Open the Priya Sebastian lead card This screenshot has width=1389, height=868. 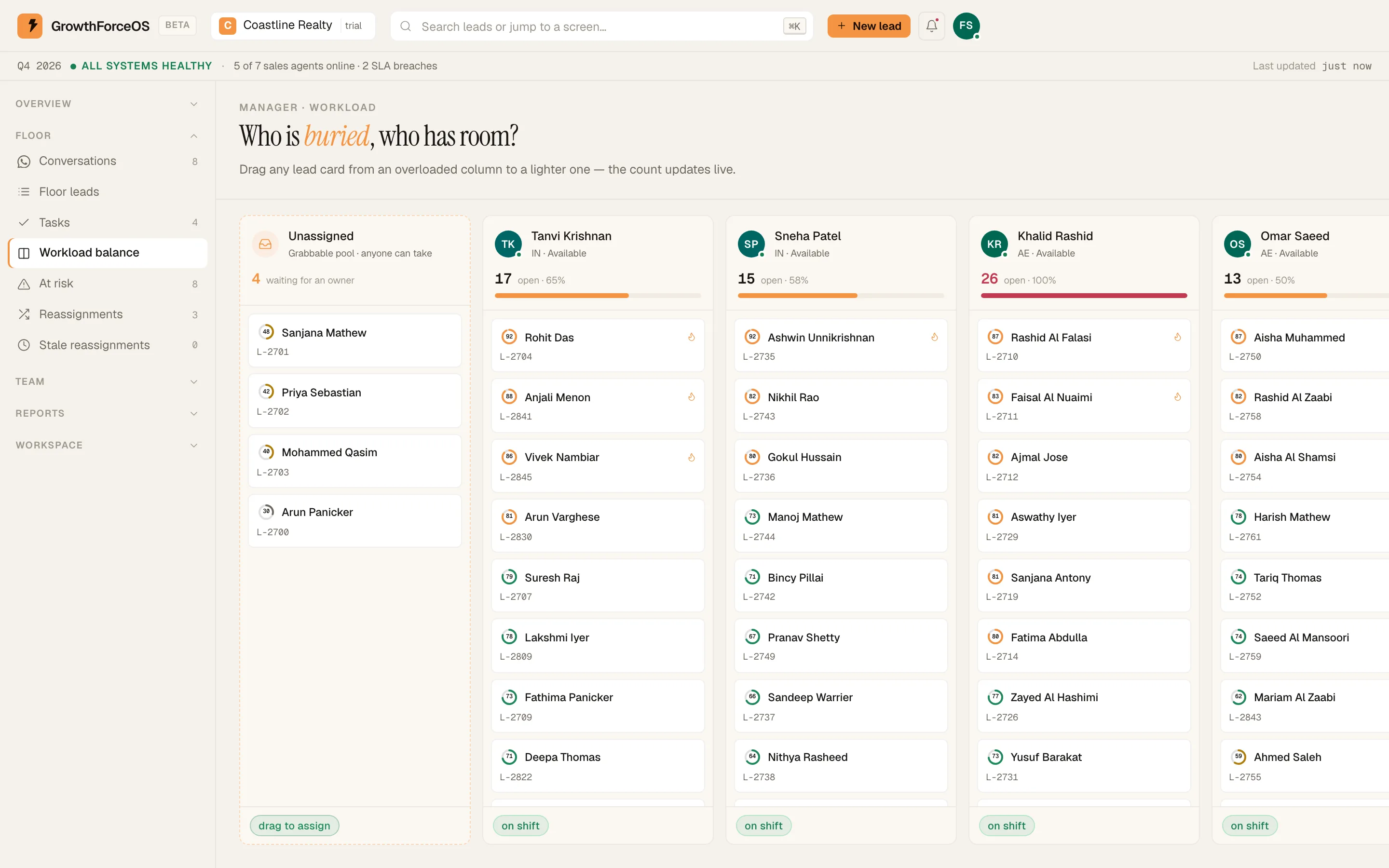pos(354,401)
